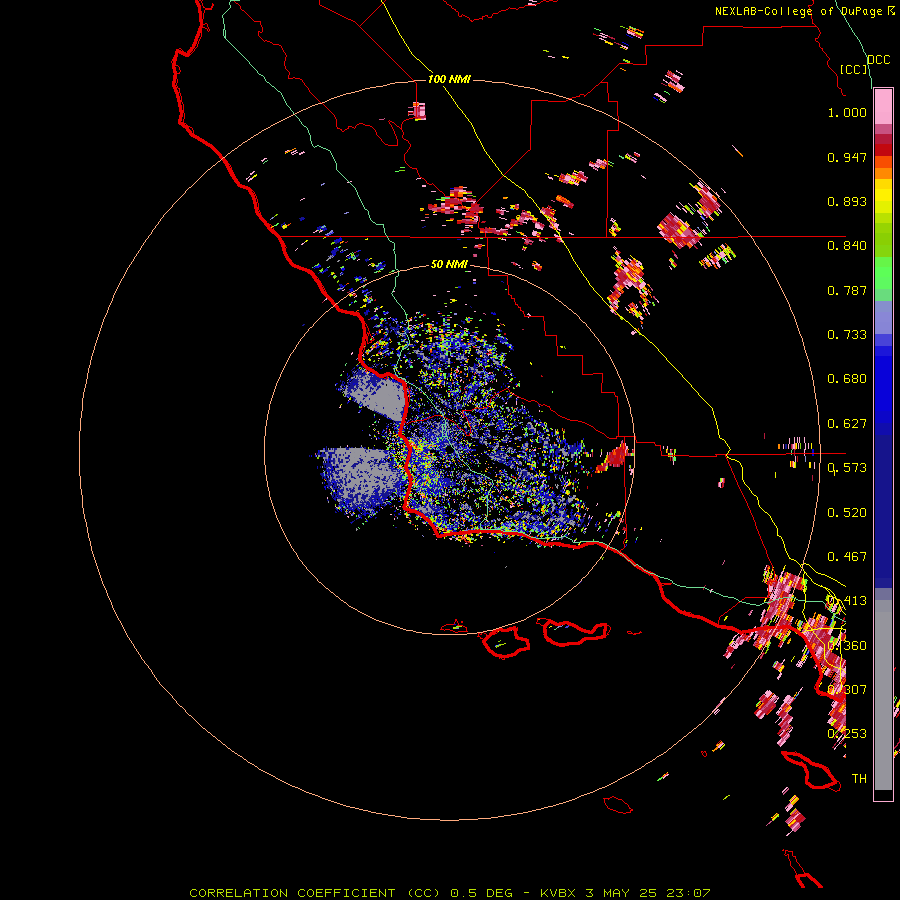Click the 0.947 scale value
Viewport: 900px width, 900px height.
coord(847,157)
